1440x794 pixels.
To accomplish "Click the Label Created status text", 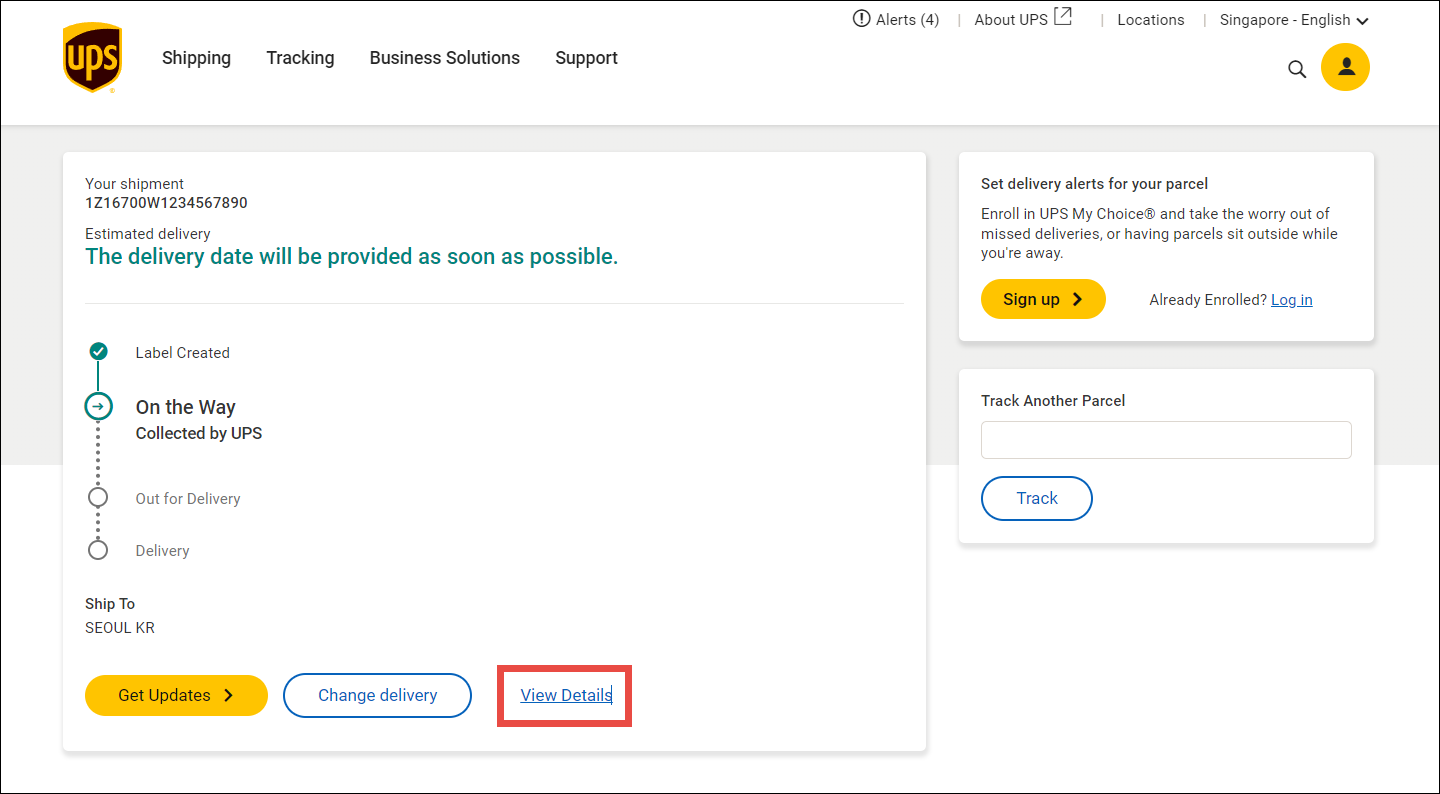I will point(183,353).
